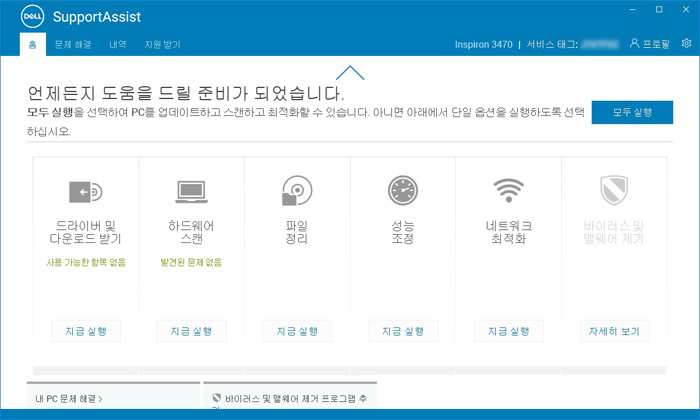Viewport: 700px width, 420px height.
Task: Click the 파일 정리 title
Action: point(297,232)
